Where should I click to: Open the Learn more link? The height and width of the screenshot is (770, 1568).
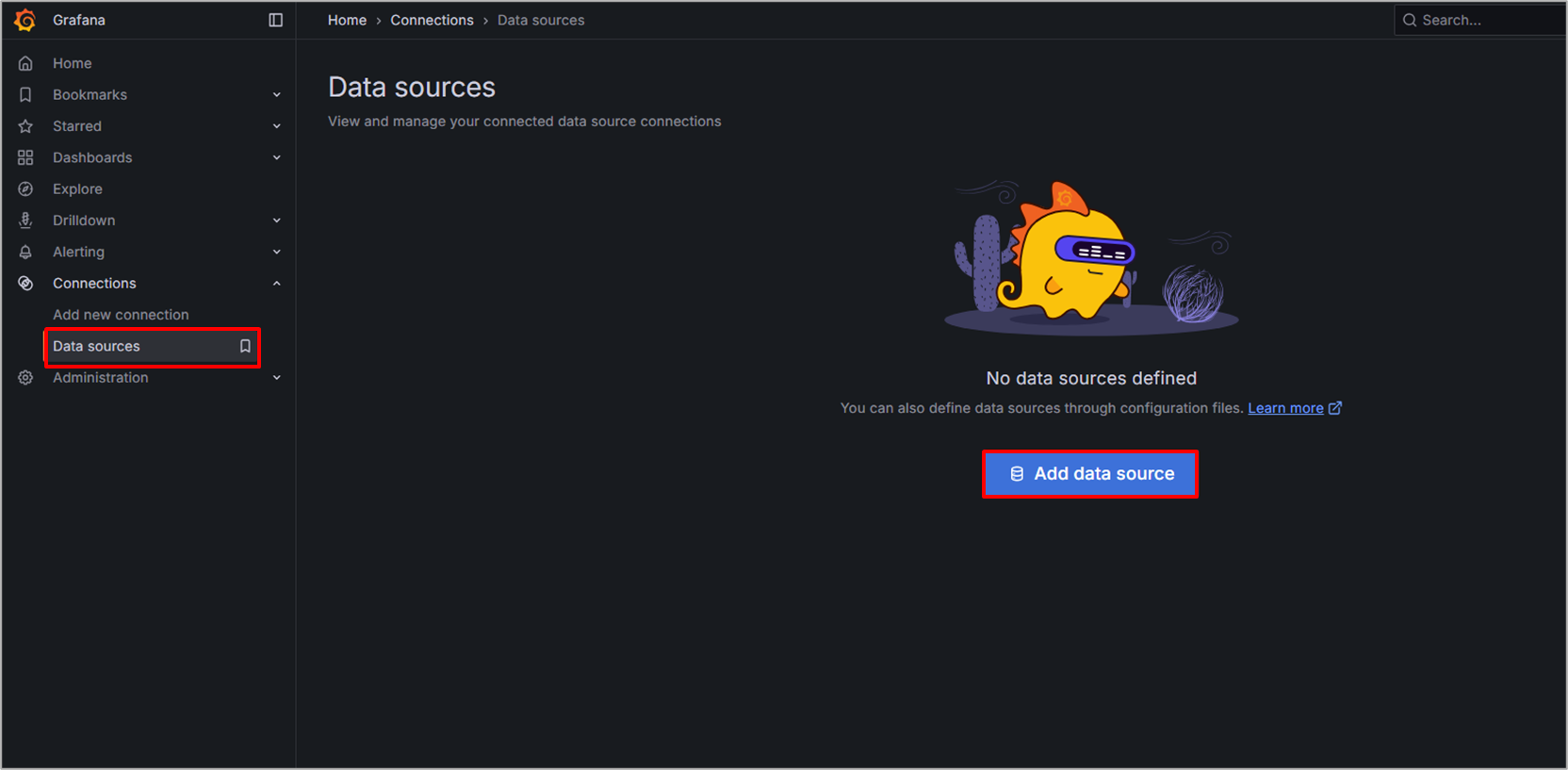1285,408
